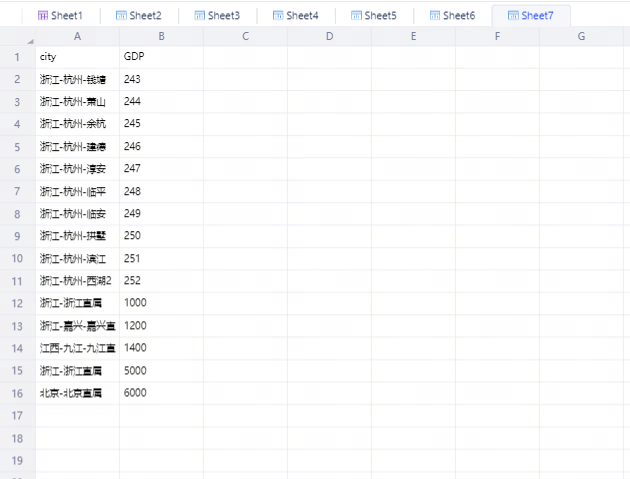Click the table icon on Sheet5 tab
Image resolution: width=630 pixels, height=479 pixels.
tap(355, 16)
